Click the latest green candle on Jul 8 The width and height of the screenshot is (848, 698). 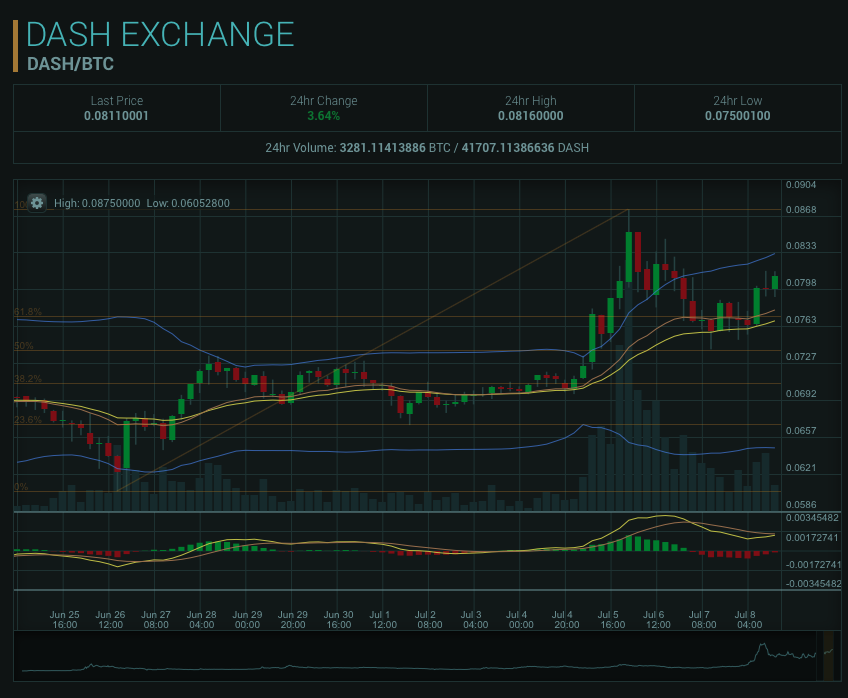tap(775, 282)
